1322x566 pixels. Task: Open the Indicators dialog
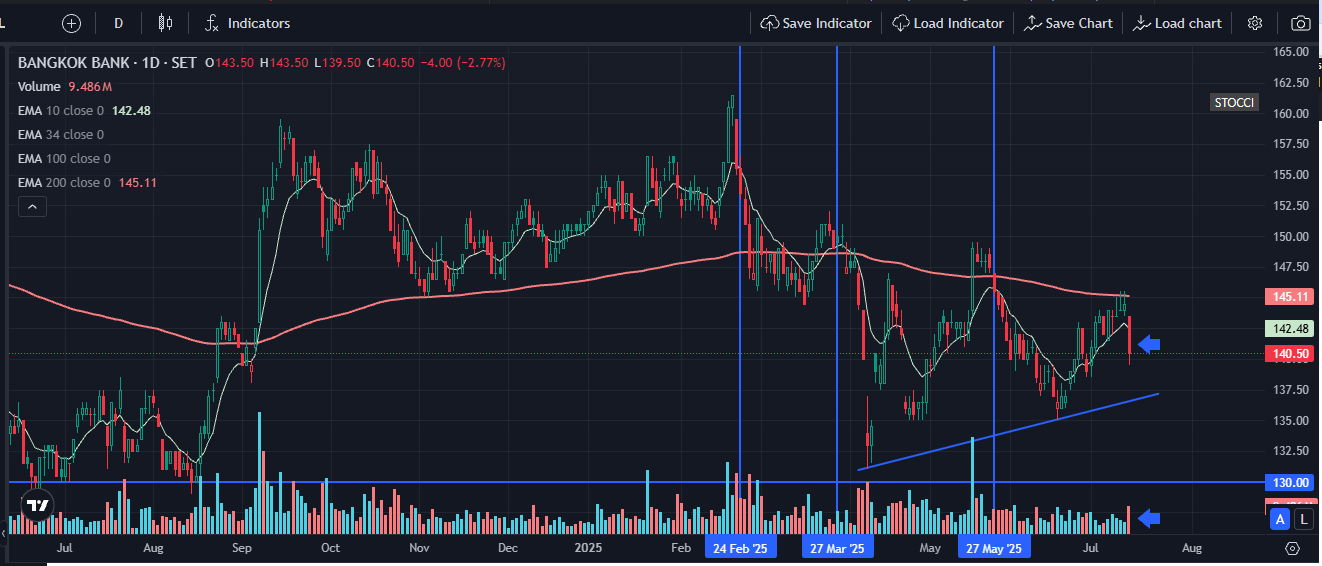(247, 23)
